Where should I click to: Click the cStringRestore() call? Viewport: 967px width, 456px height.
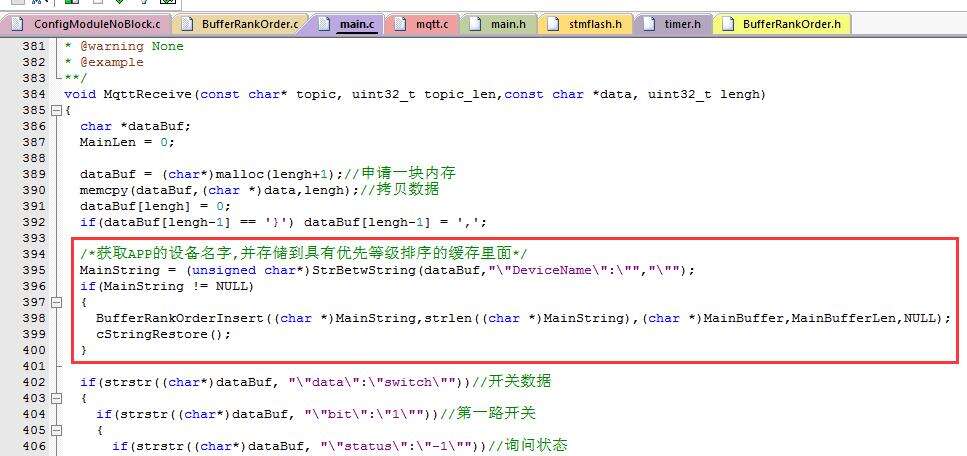coord(163,334)
